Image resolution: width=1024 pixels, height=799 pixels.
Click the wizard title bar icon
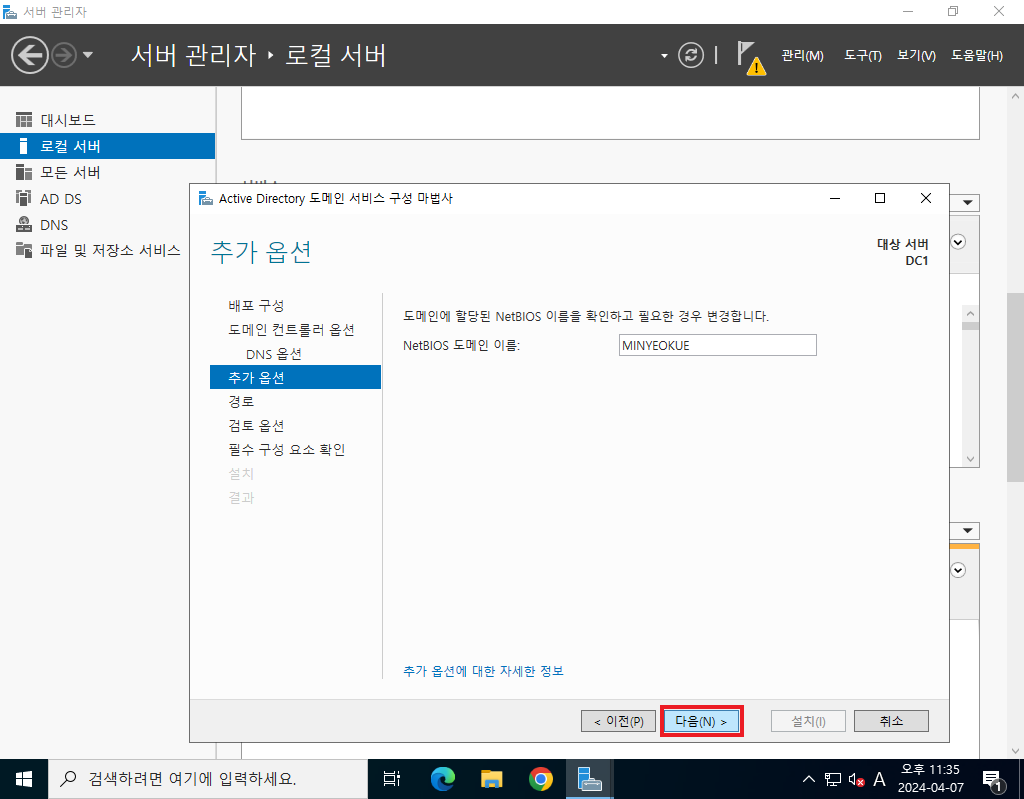click(x=206, y=199)
